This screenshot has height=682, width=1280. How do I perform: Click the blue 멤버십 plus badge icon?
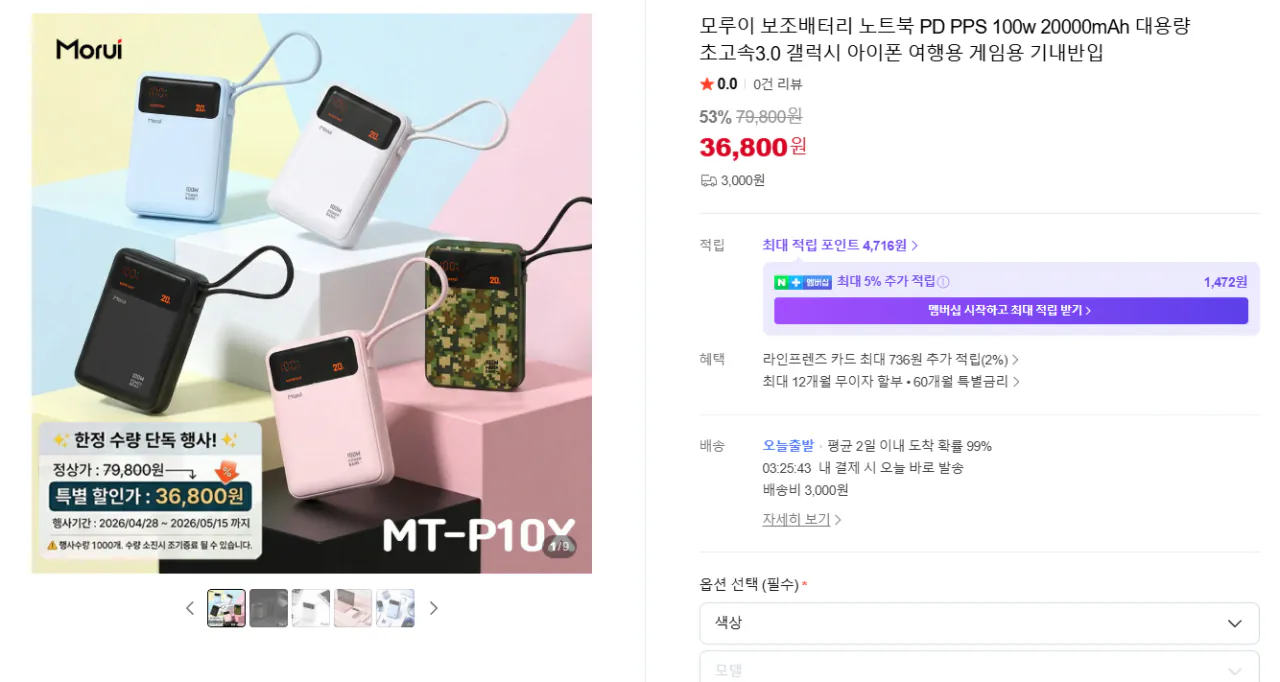[795, 281]
